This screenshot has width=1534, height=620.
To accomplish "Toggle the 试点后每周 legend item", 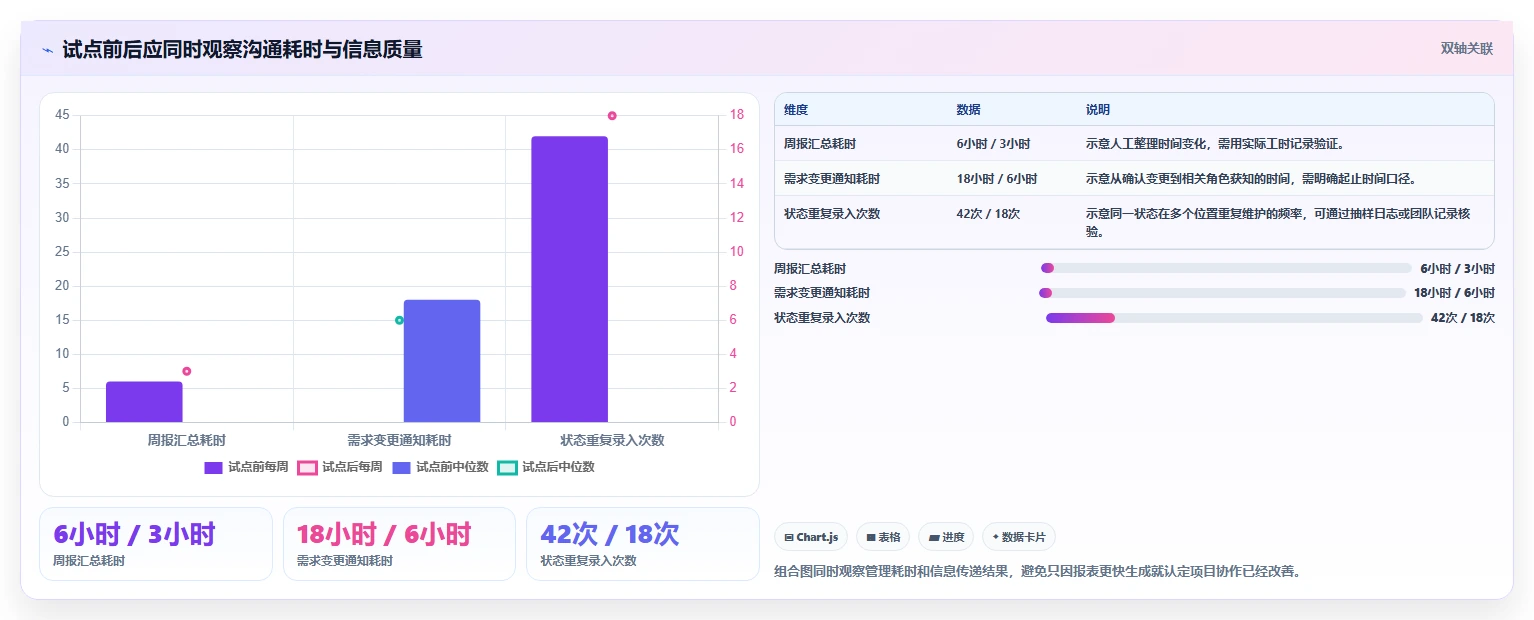I will coord(340,467).
